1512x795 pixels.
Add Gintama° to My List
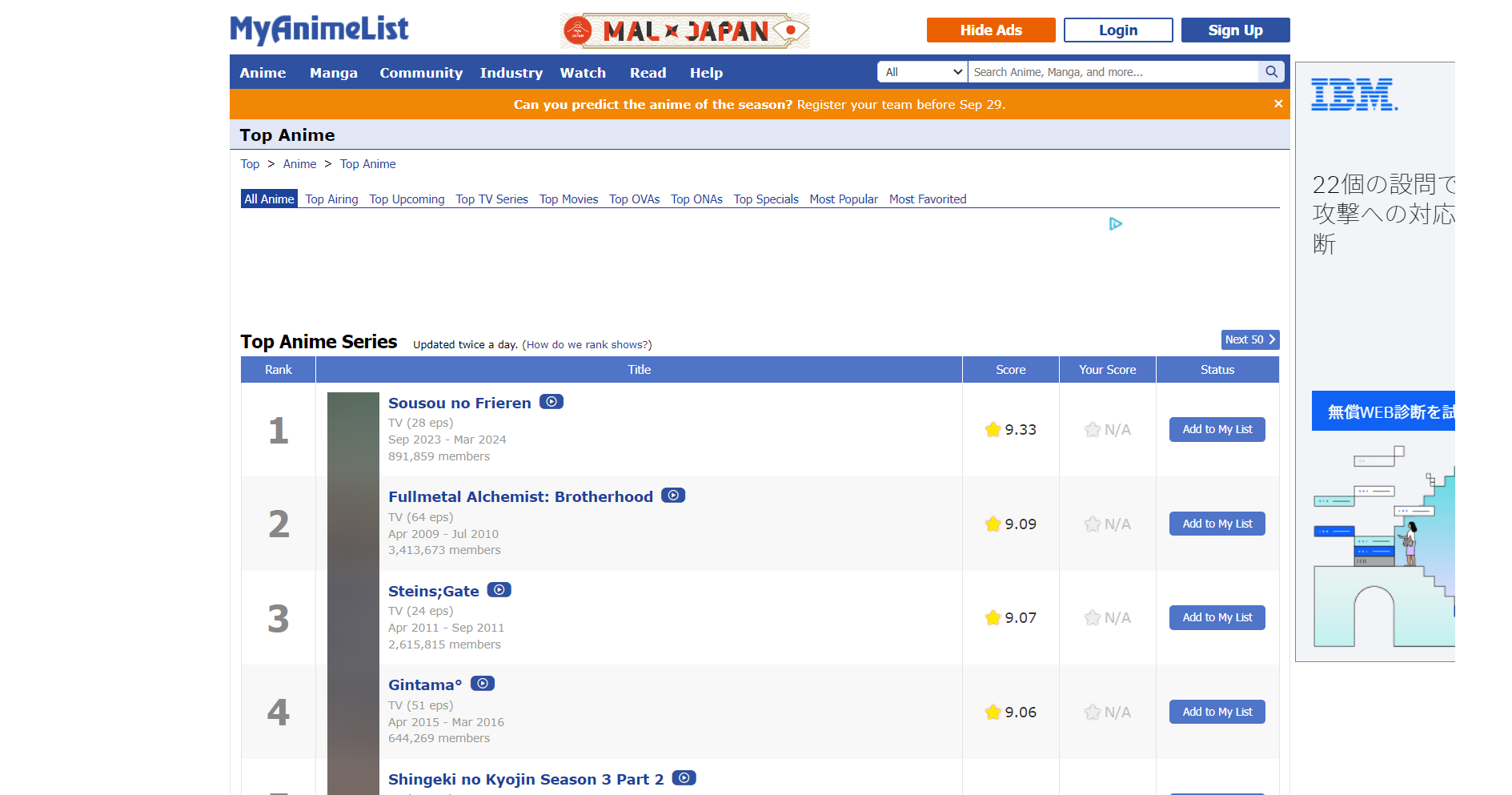pyautogui.click(x=1217, y=713)
